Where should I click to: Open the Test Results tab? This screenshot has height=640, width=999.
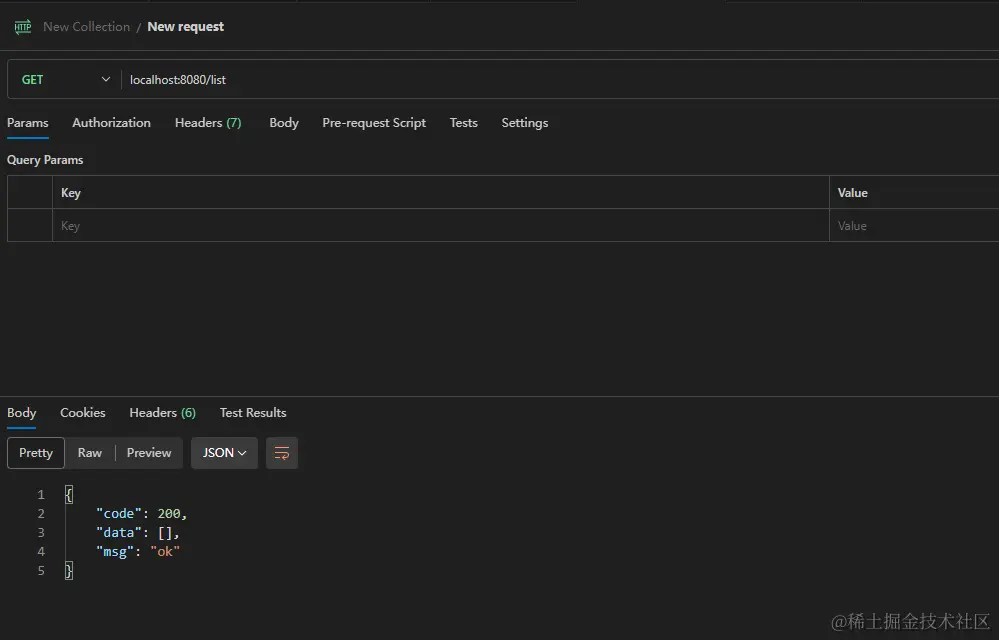253,413
